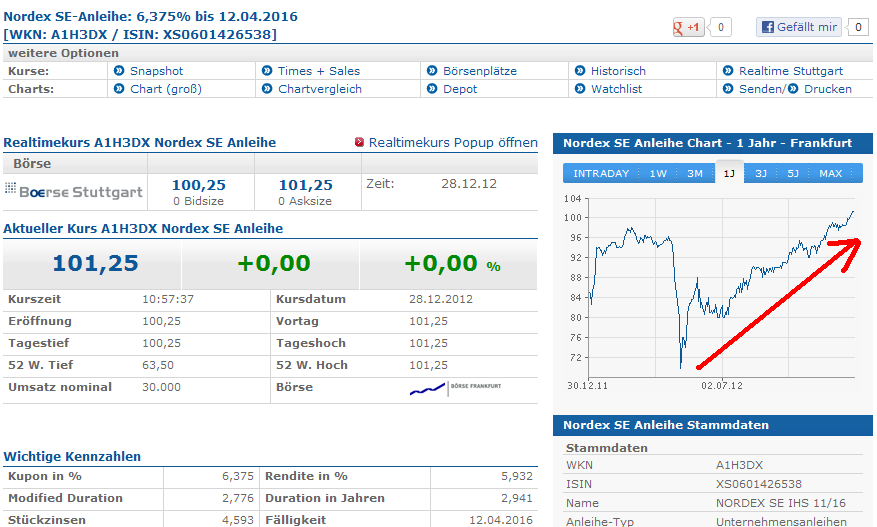Click the Google +1 button
This screenshot has width=877, height=527.
[x=689, y=27]
